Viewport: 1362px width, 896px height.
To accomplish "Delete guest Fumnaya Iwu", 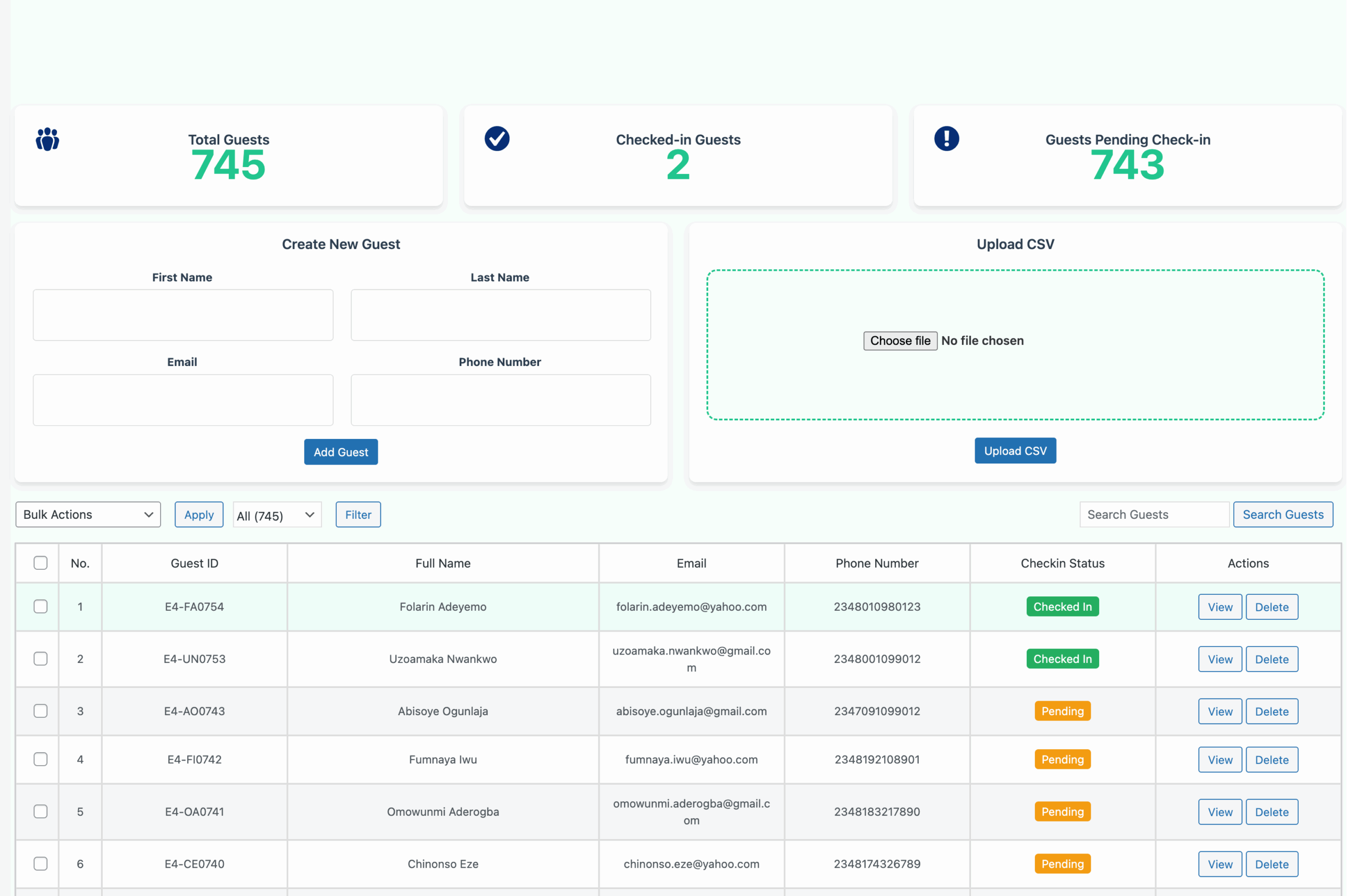I will click(1272, 760).
